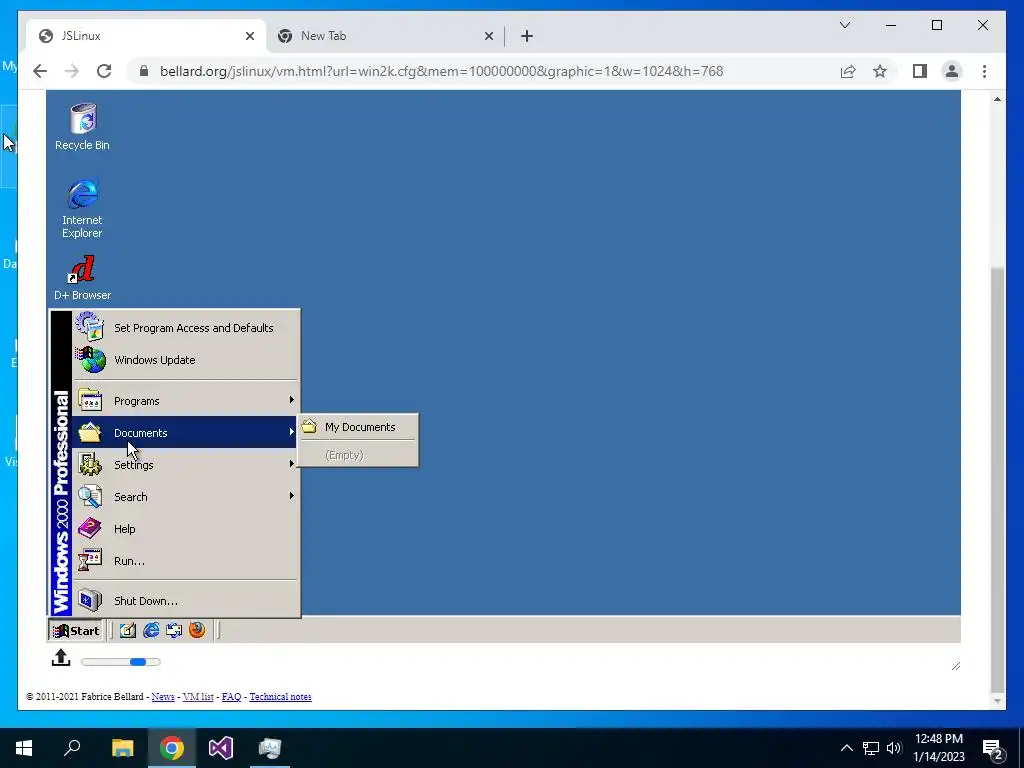Image resolution: width=1024 pixels, height=768 pixels.
Task: Click the network tray icon
Action: tap(871, 748)
